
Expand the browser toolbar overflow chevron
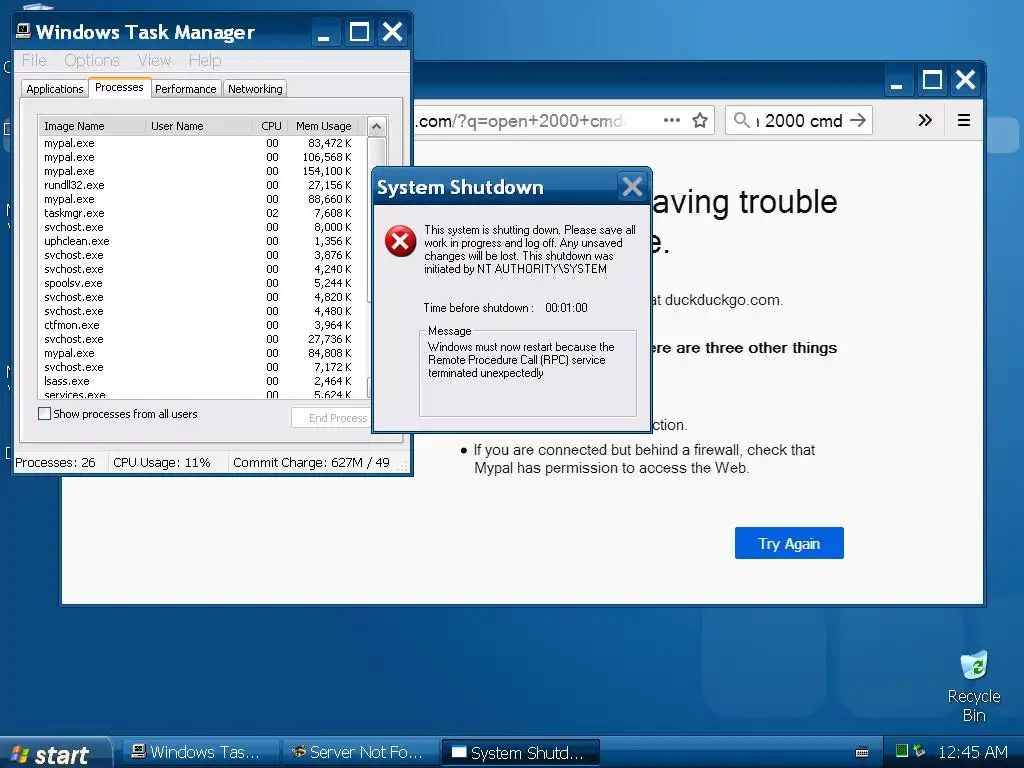(925, 120)
